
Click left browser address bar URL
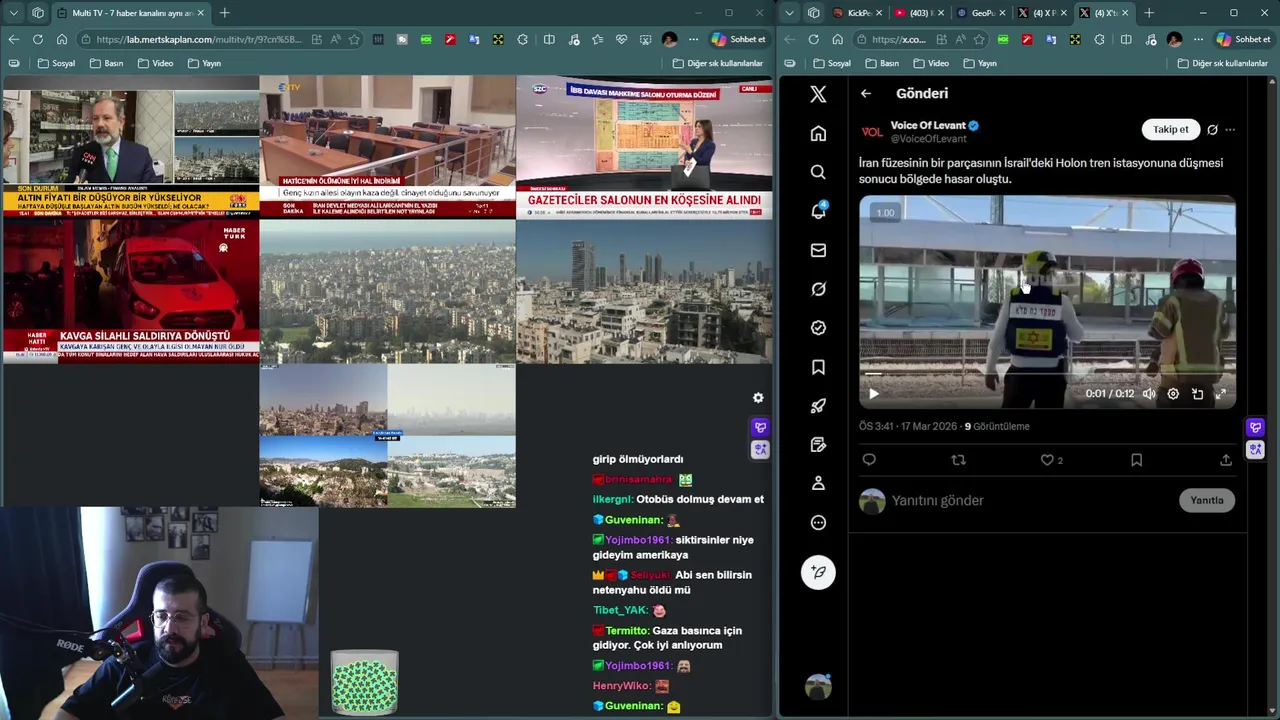tap(198, 39)
